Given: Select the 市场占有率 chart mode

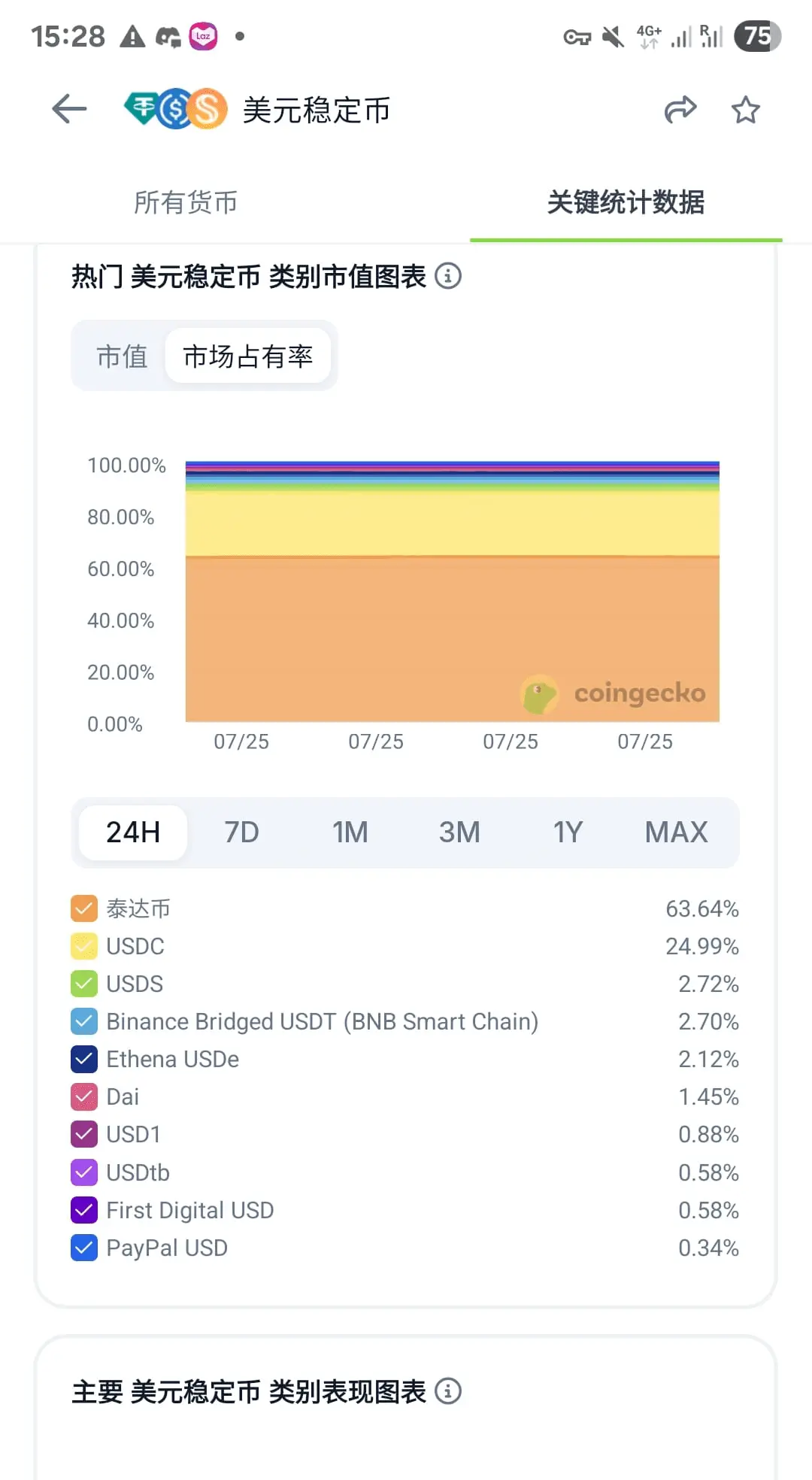Looking at the screenshot, I should (x=248, y=356).
